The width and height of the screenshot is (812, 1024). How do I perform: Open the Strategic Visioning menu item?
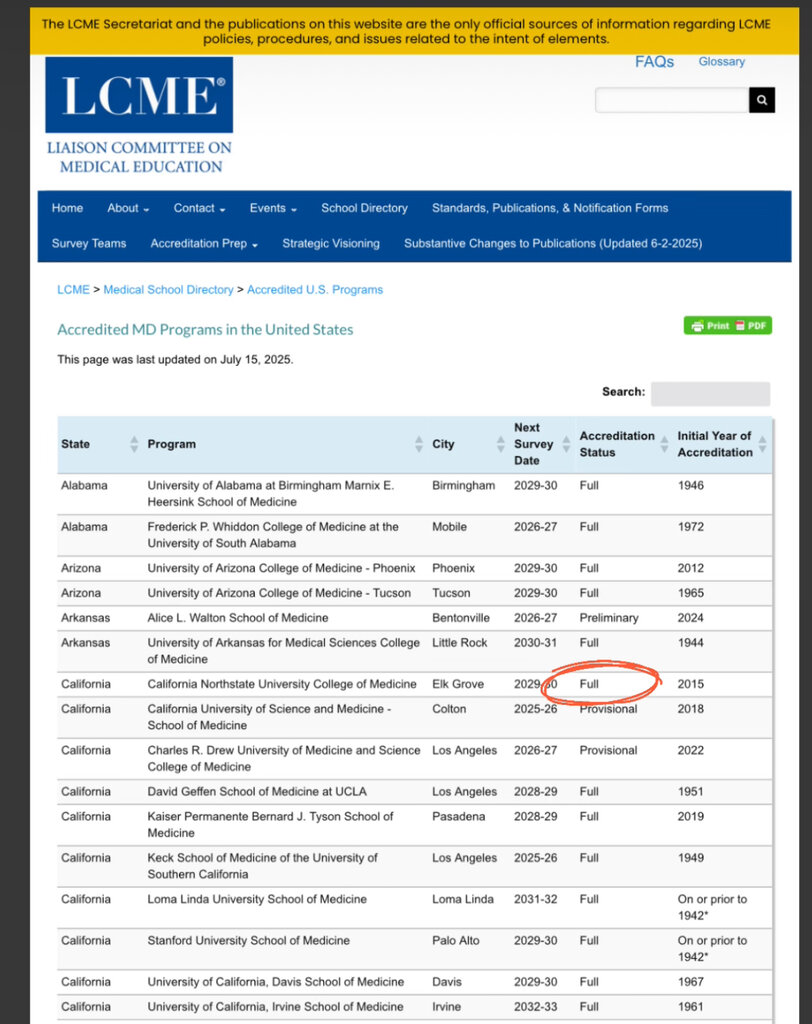331,243
